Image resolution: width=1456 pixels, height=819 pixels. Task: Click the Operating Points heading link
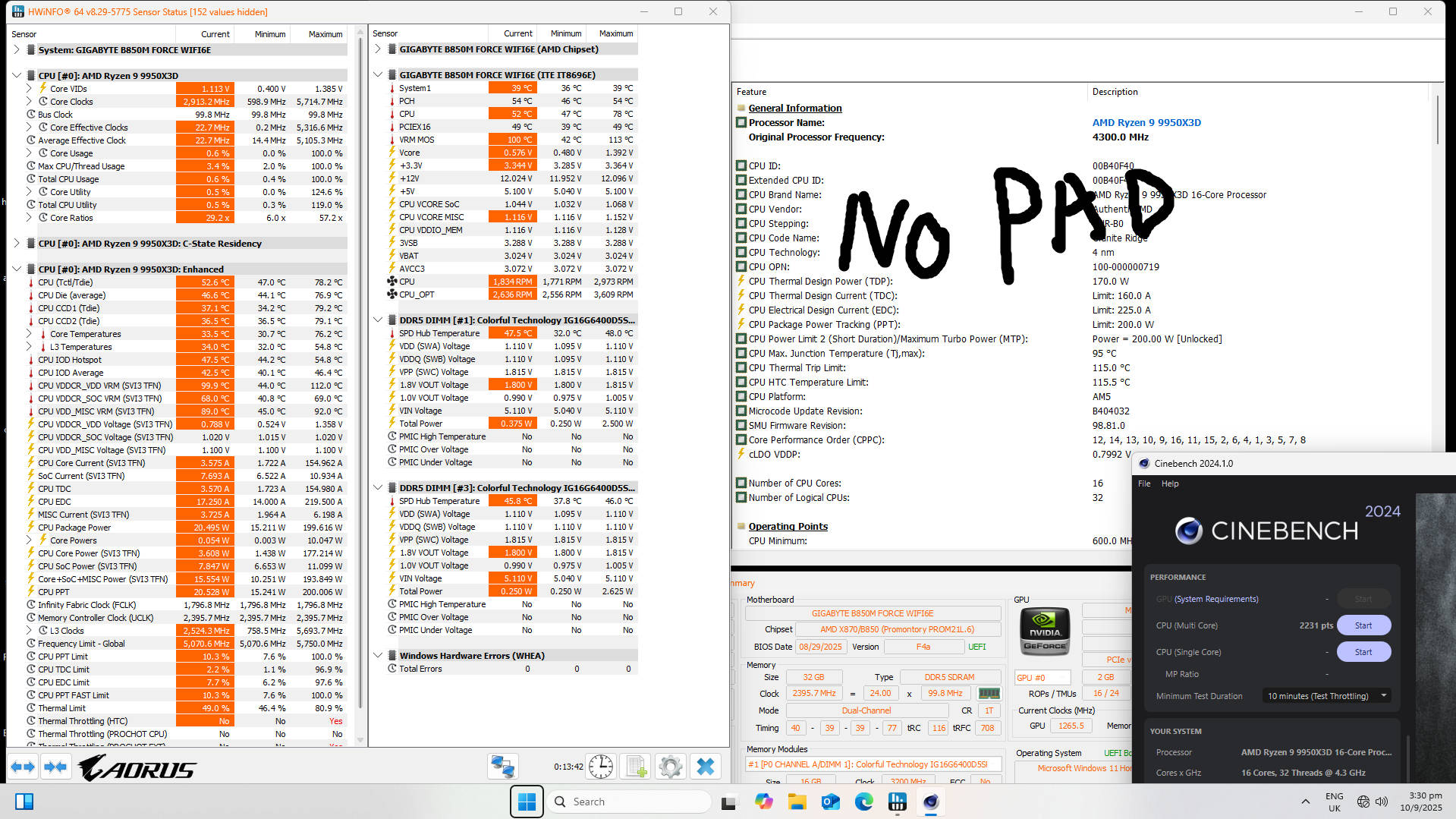click(x=788, y=526)
